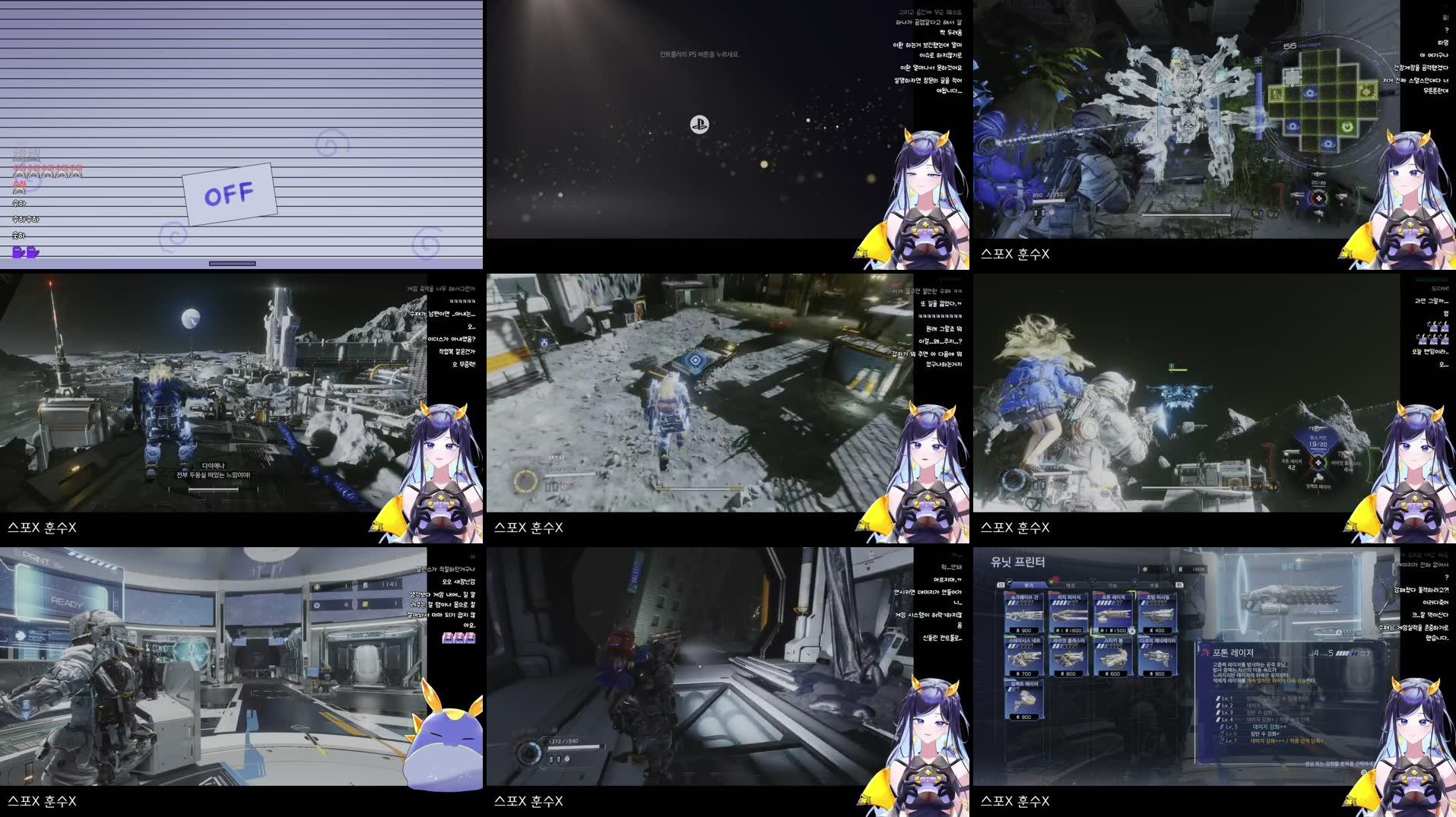The width and height of the screenshot is (1456, 817).
Task: Click the '컨트롤러의 PS 버튼을 누르세요.' prompt
Action: tap(699, 55)
